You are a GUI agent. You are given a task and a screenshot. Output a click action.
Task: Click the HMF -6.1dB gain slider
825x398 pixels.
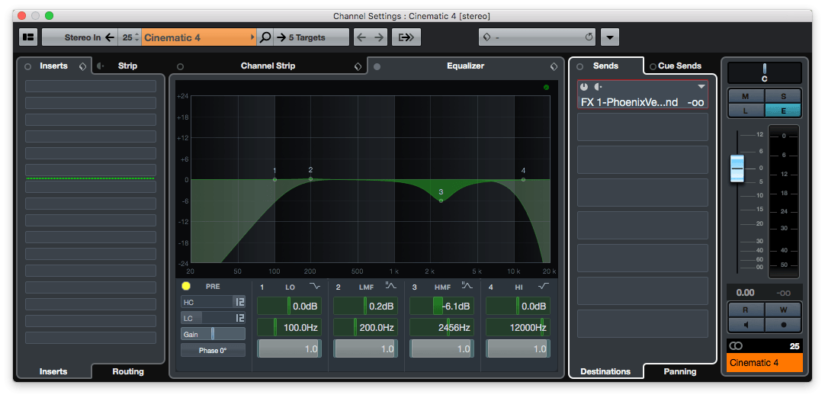[441, 306]
